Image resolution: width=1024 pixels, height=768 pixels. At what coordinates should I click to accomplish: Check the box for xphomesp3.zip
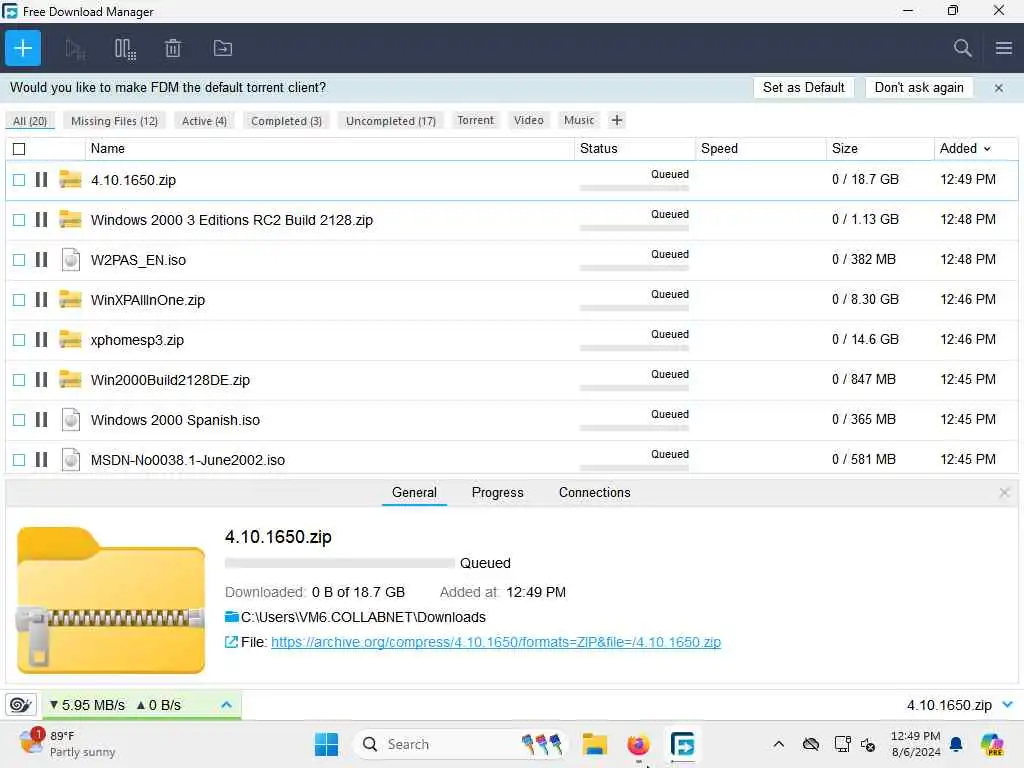coord(19,340)
